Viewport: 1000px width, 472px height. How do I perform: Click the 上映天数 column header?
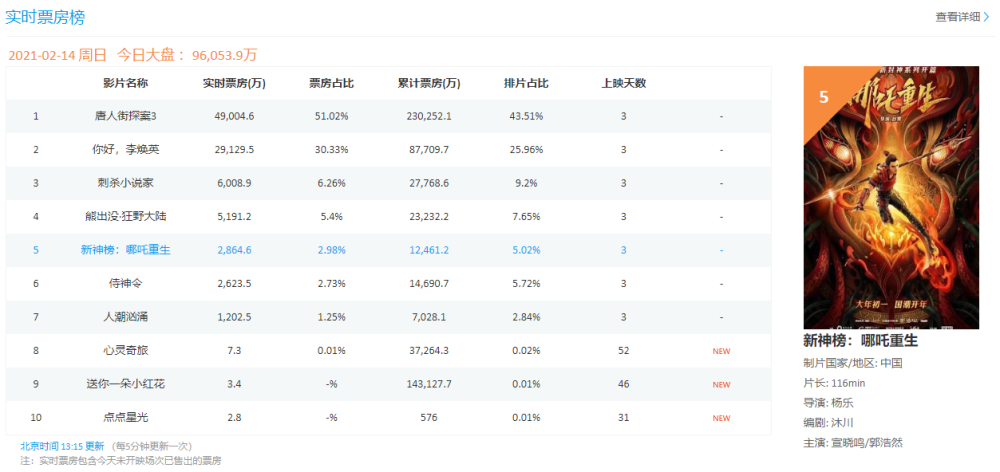point(624,84)
